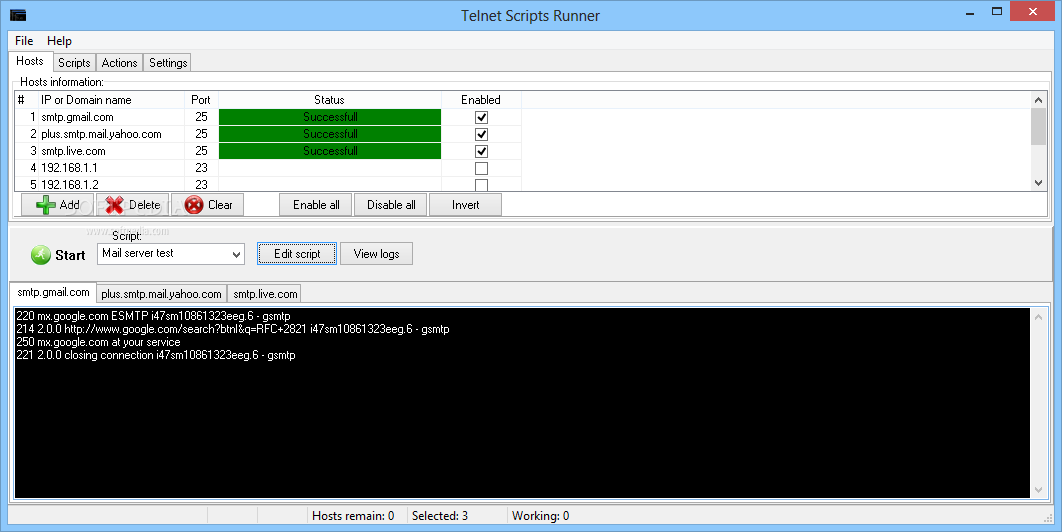Select host row 192.168.1.2
Screen dimensions: 1062x532
click(268, 184)
